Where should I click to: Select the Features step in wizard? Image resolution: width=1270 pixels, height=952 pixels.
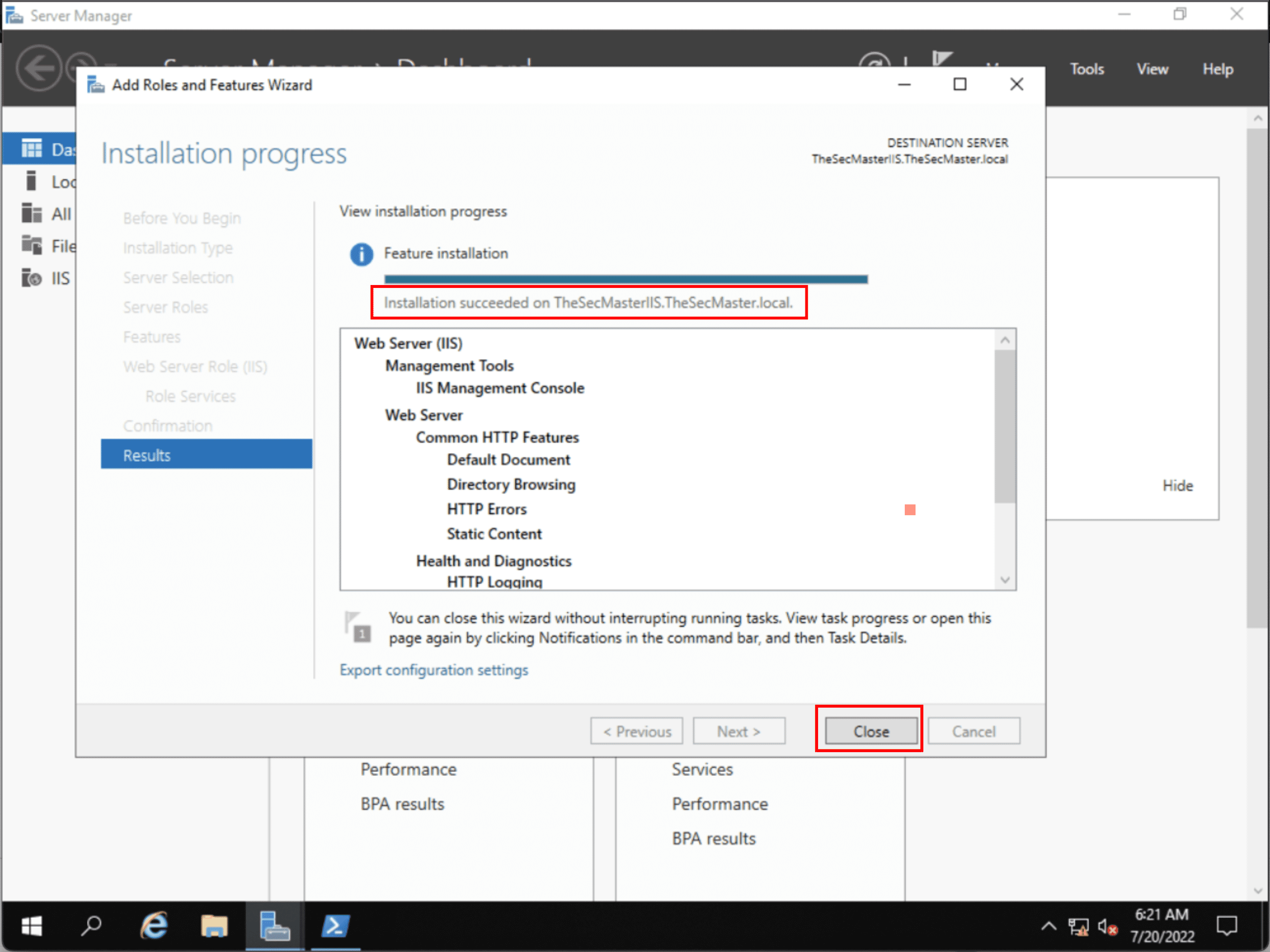tap(152, 337)
